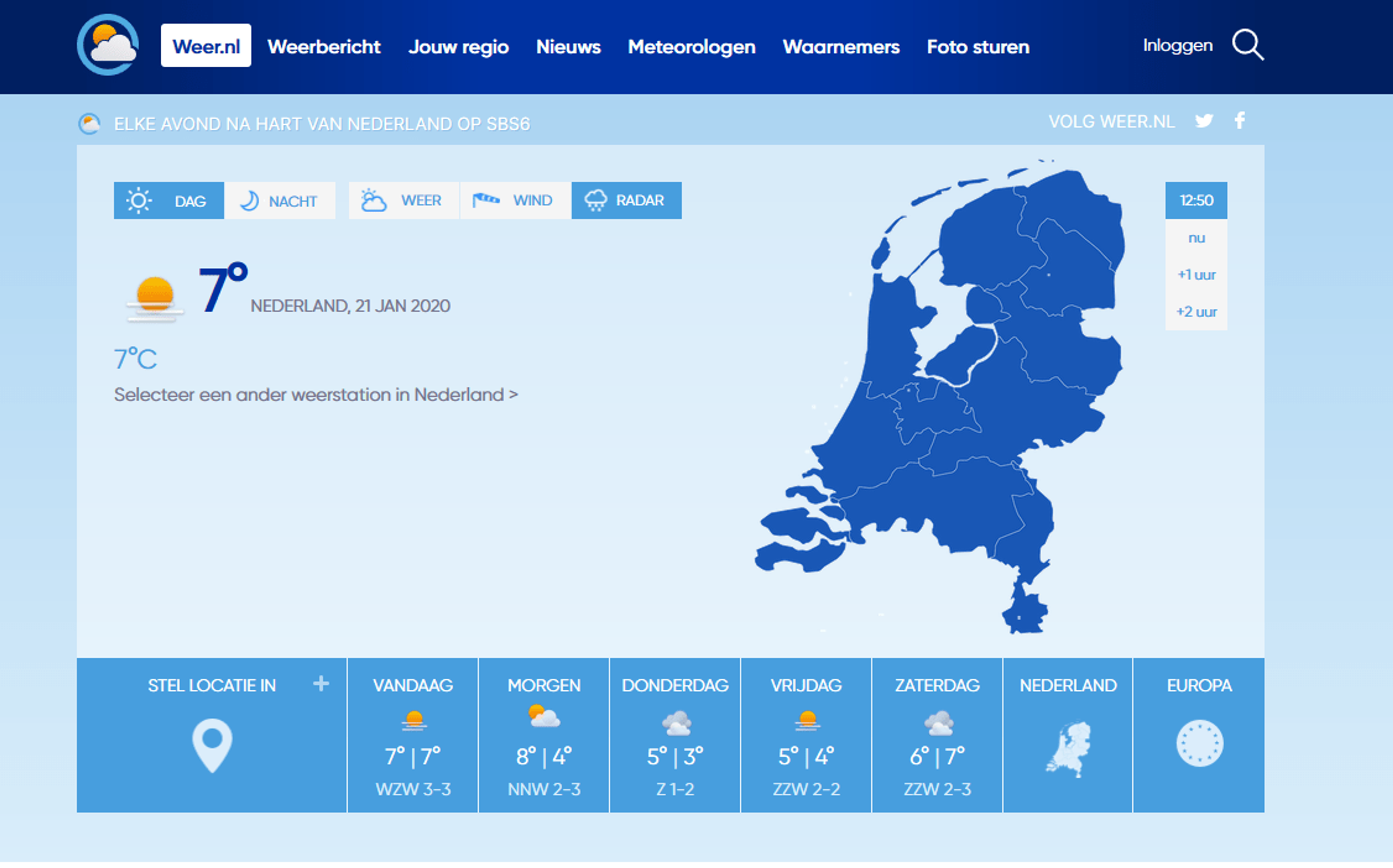Click Morgen wind 'NNW 2-3'
Viewport: 1393px width, 868px height.
coord(544,789)
